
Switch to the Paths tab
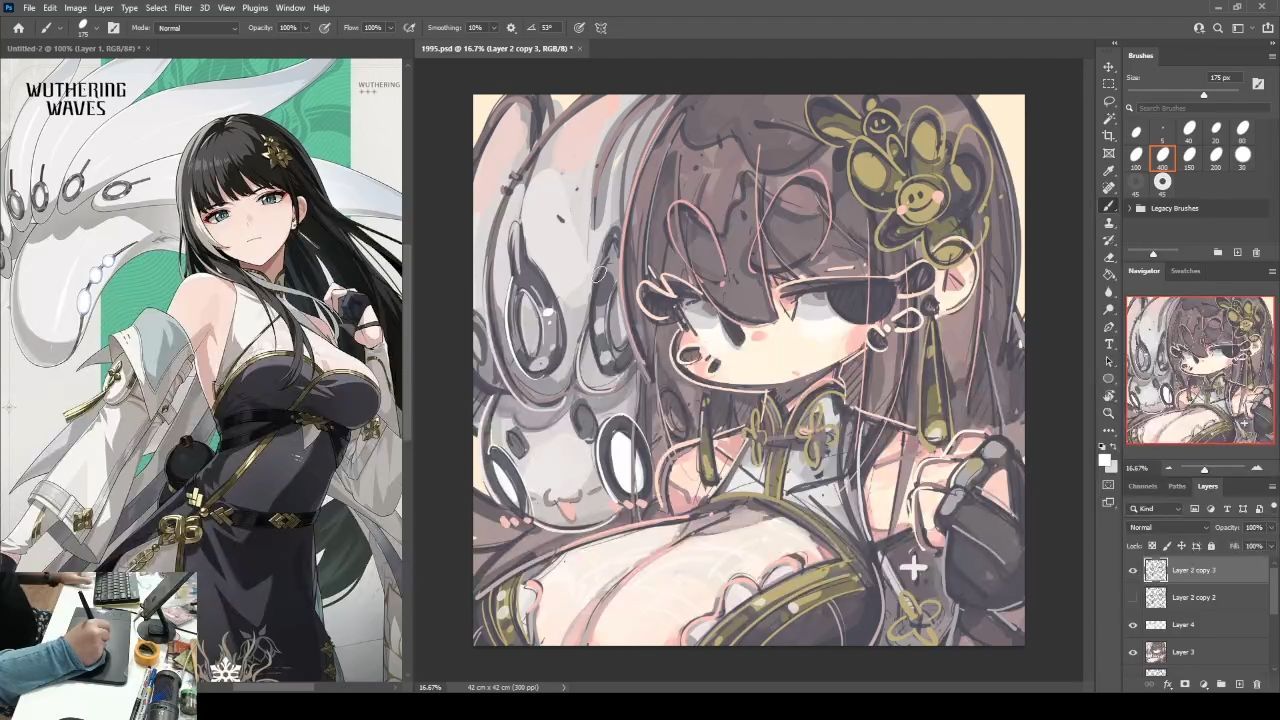click(1177, 487)
